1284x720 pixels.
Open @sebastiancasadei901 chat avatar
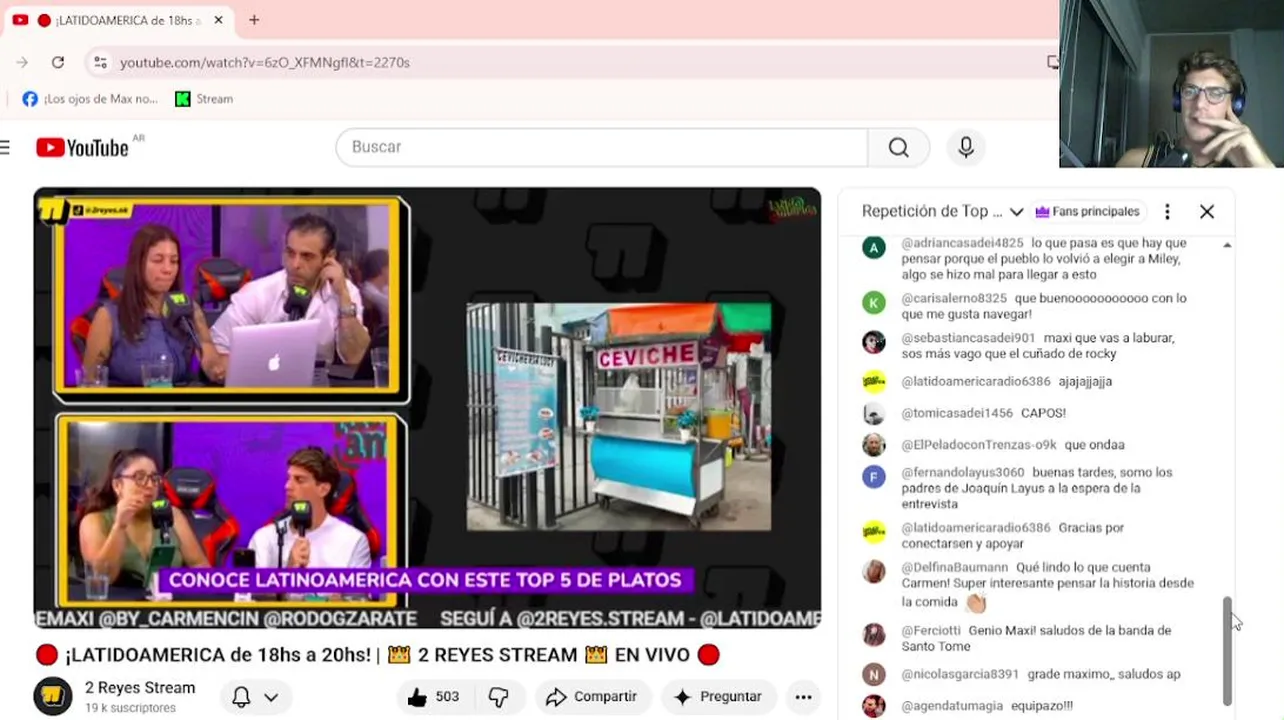(x=874, y=342)
